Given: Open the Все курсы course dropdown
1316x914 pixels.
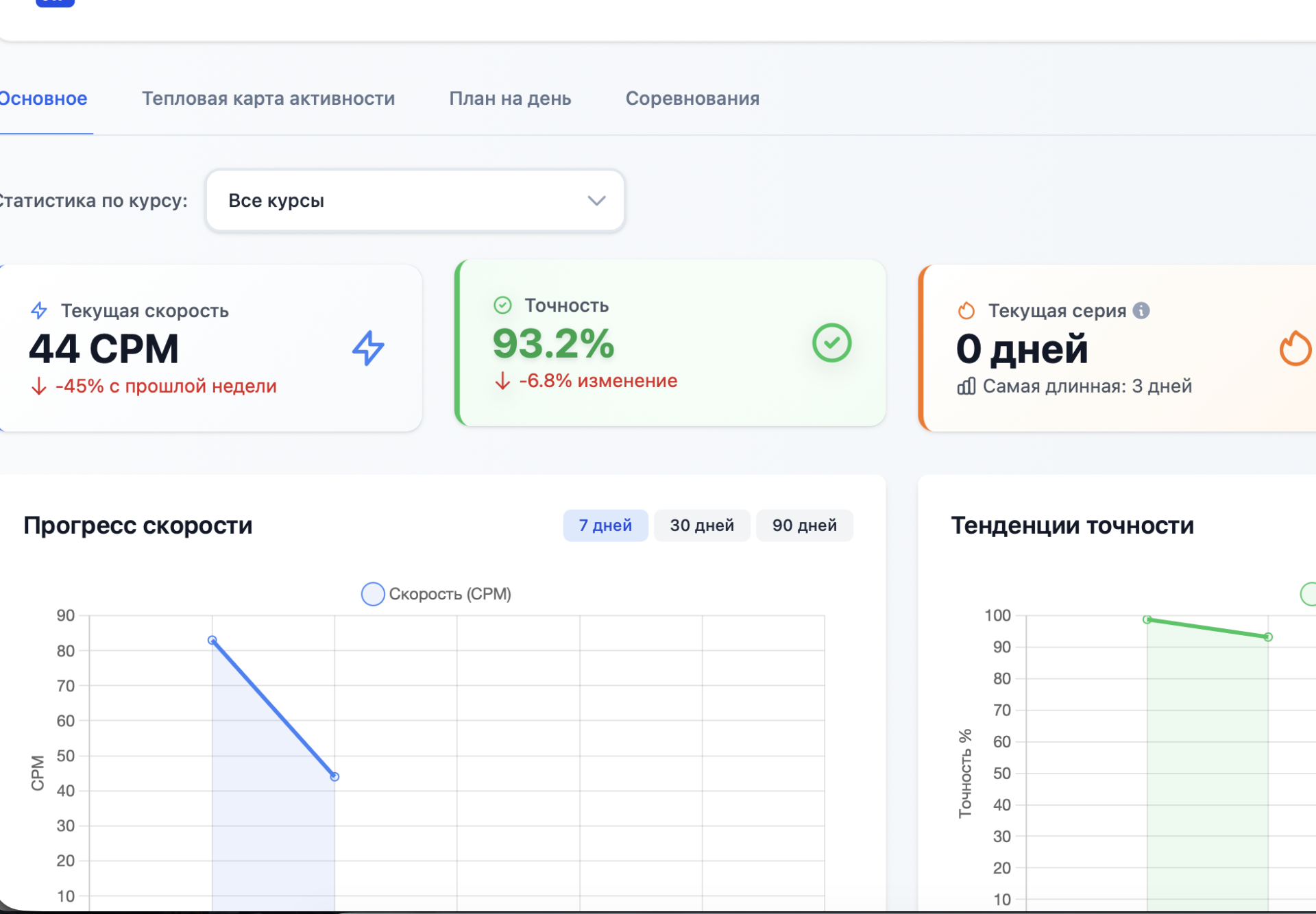Looking at the screenshot, I should point(415,201).
